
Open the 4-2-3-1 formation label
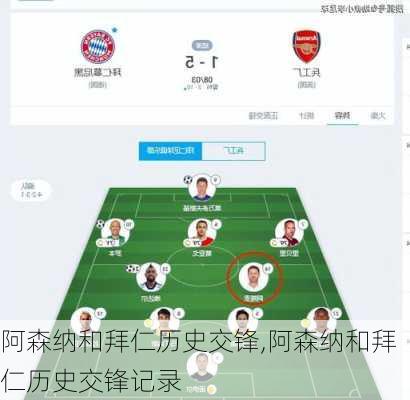[x=31, y=191]
